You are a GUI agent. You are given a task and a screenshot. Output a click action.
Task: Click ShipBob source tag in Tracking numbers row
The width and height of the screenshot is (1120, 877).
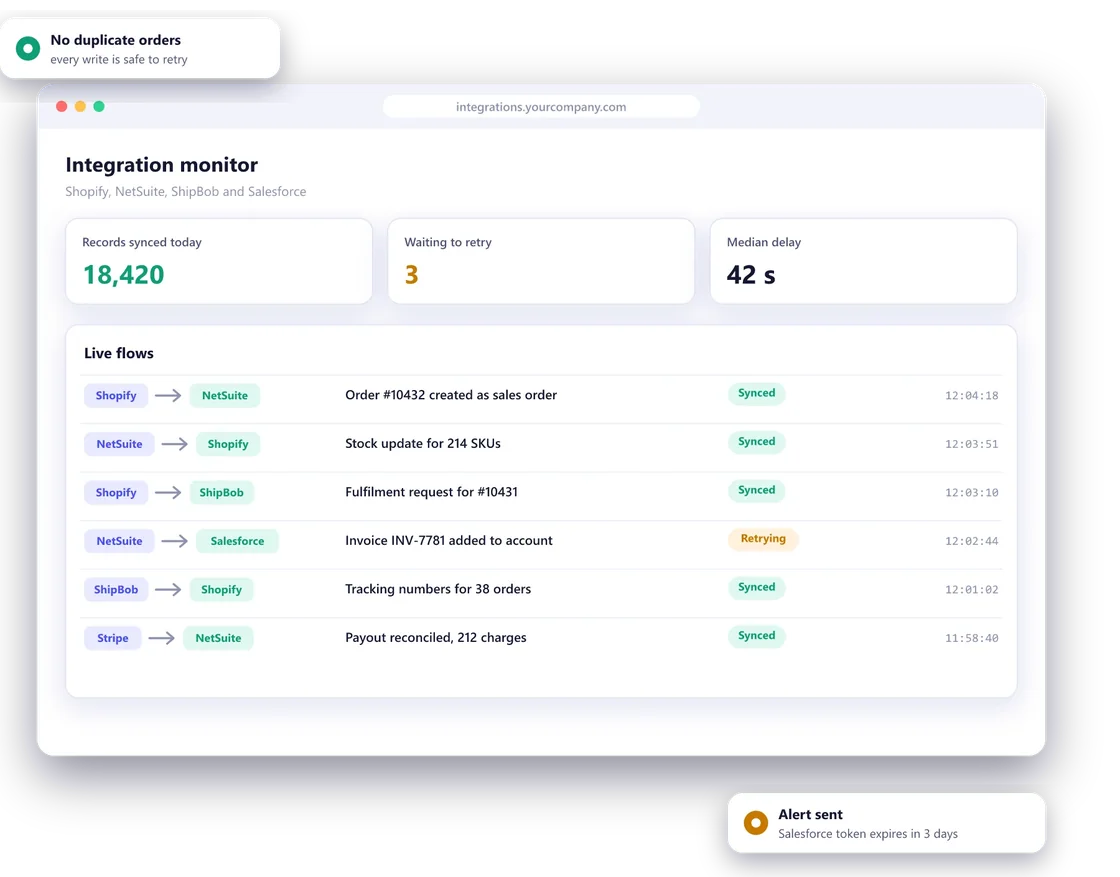(116, 590)
